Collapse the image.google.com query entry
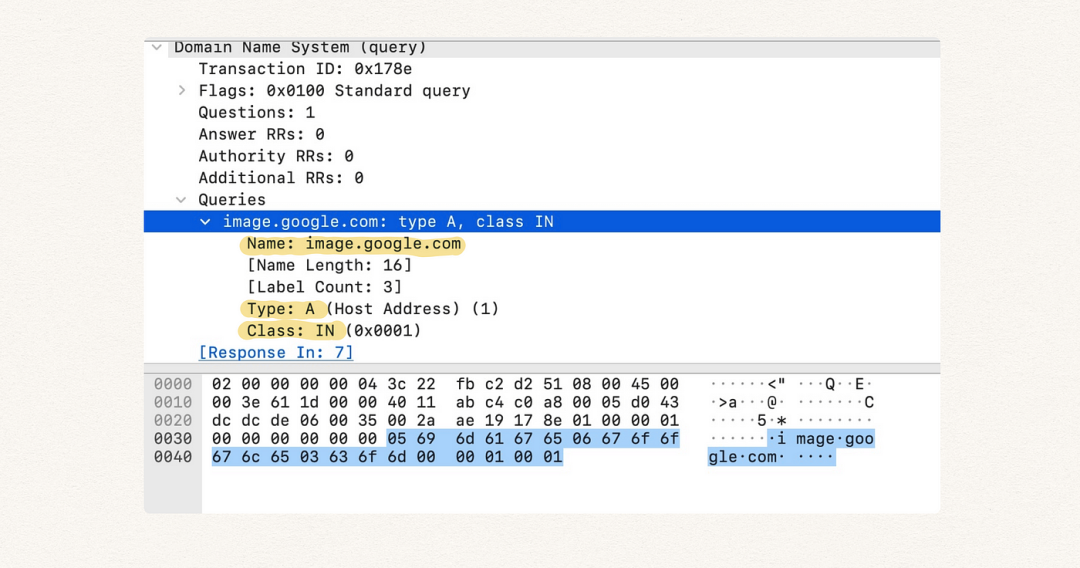Screen dimensions: 1080x568 205,222
